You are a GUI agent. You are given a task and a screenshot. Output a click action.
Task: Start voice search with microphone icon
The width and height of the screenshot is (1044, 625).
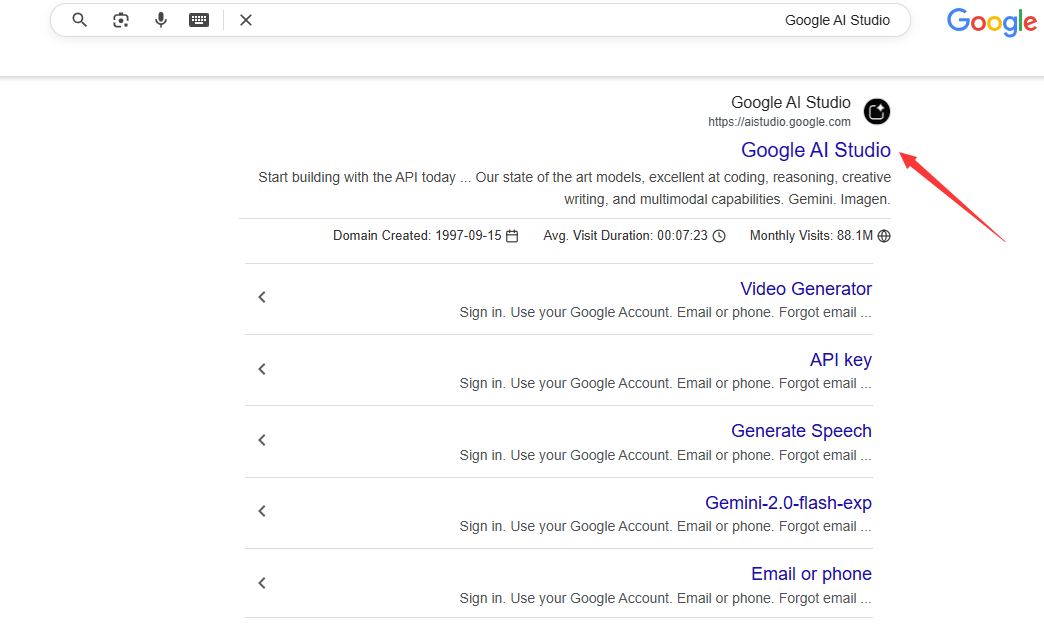pos(160,20)
